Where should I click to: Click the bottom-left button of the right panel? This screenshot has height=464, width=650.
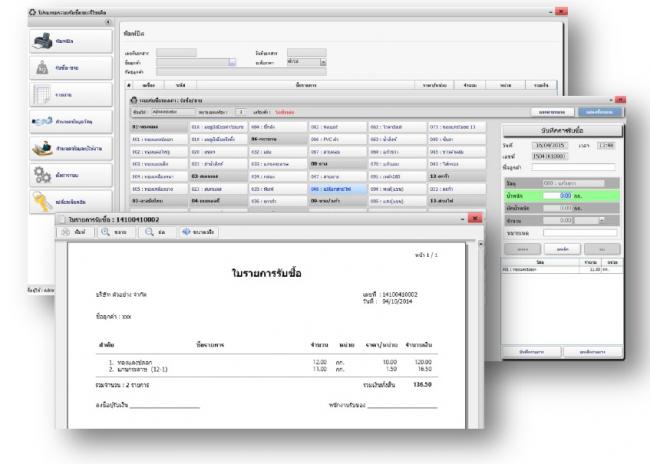pyautogui.click(x=531, y=352)
